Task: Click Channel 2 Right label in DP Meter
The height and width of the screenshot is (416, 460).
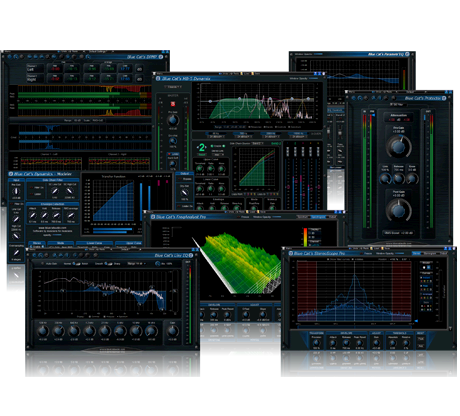Action: [35, 79]
